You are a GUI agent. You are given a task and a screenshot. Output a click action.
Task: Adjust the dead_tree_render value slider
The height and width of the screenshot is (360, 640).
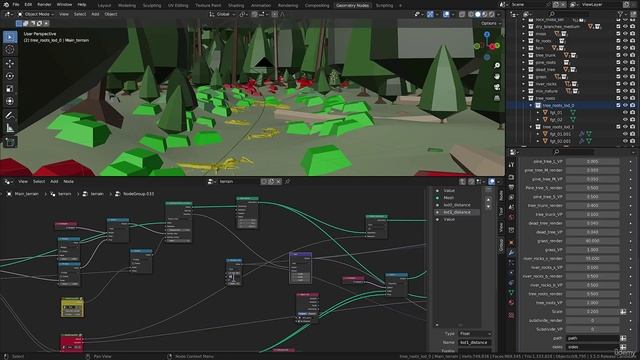click(592, 223)
